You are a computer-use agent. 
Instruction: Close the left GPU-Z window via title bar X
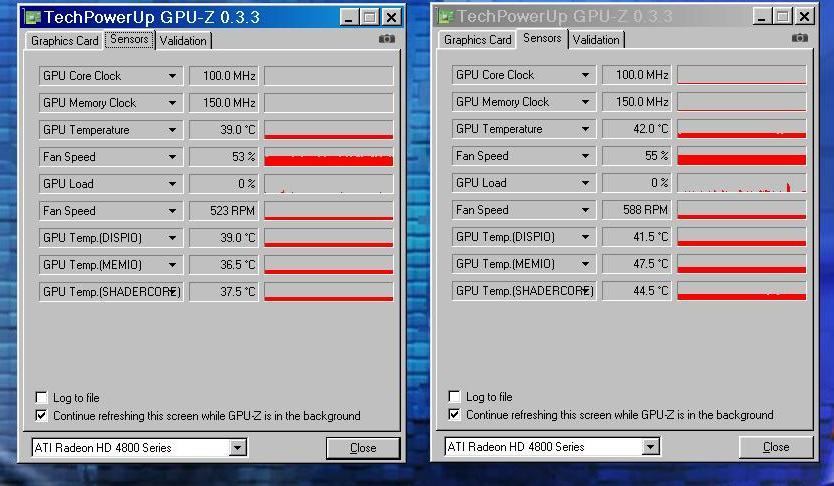tap(391, 18)
